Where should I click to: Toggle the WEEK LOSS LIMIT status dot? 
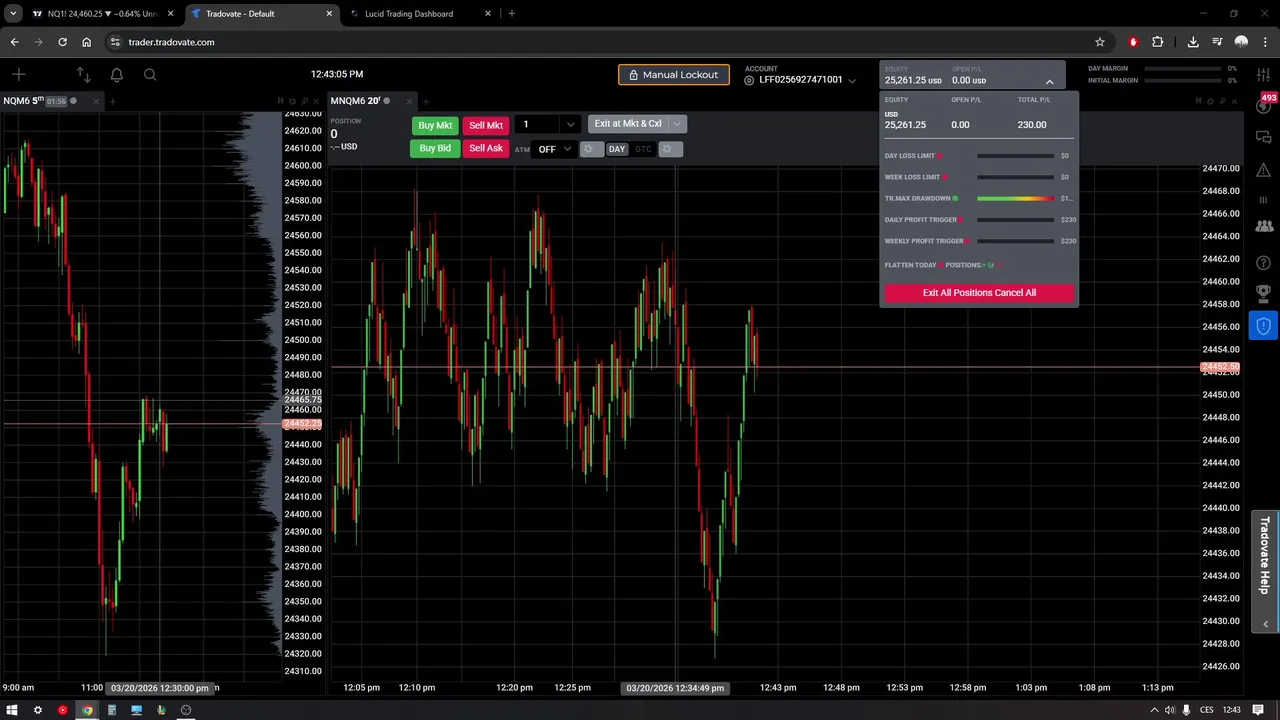point(945,177)
